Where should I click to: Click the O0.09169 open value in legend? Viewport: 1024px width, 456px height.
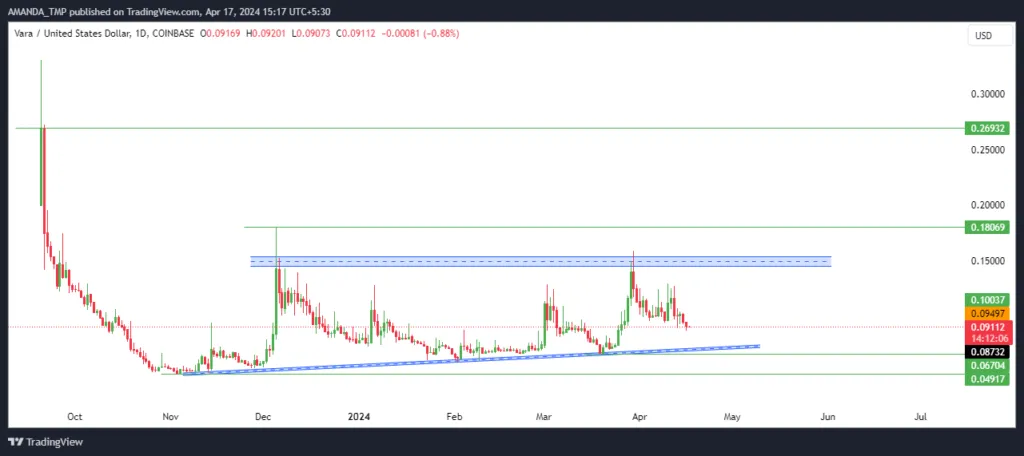[221, 33]
